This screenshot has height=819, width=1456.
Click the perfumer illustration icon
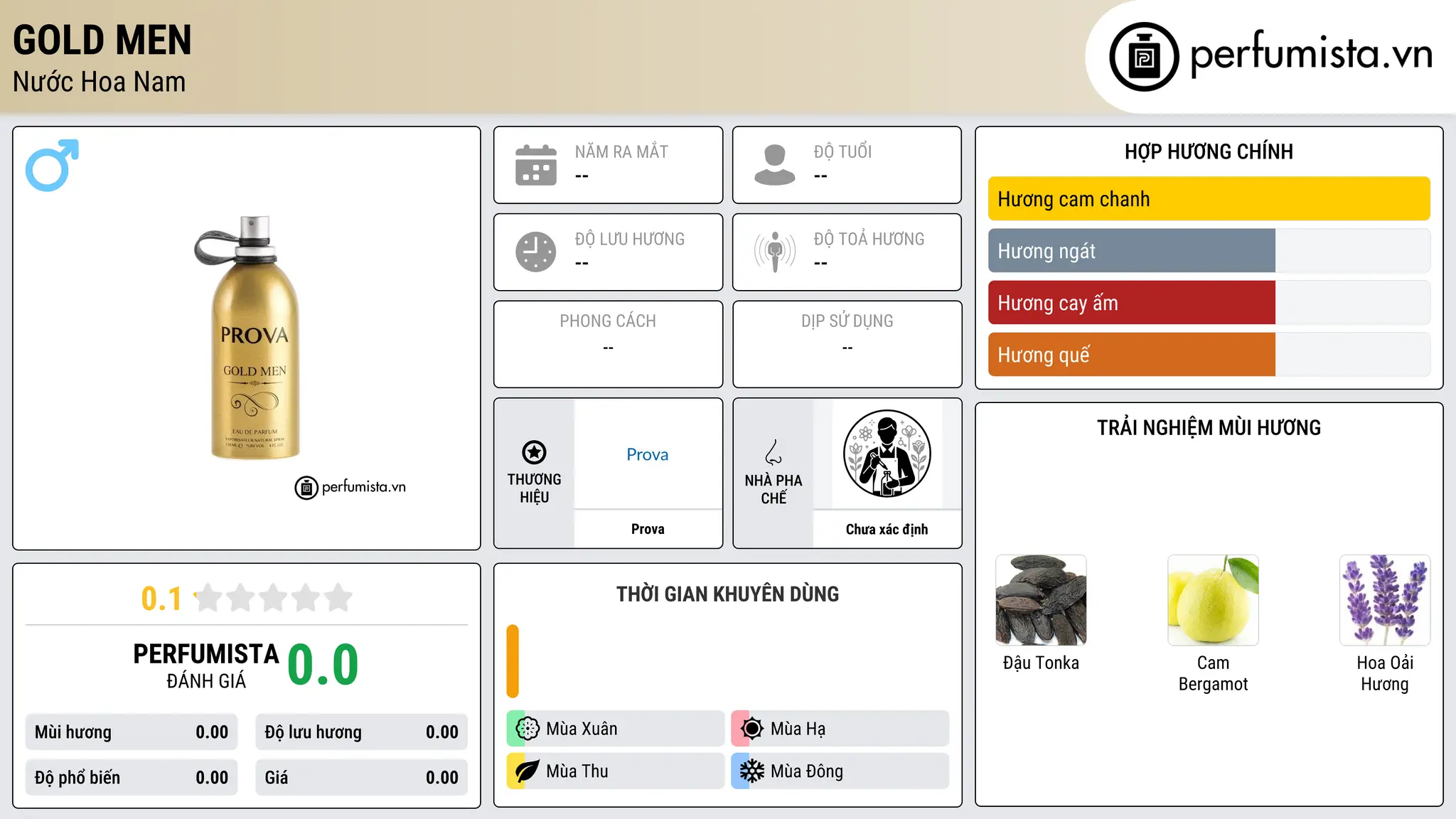coord(887,454)
